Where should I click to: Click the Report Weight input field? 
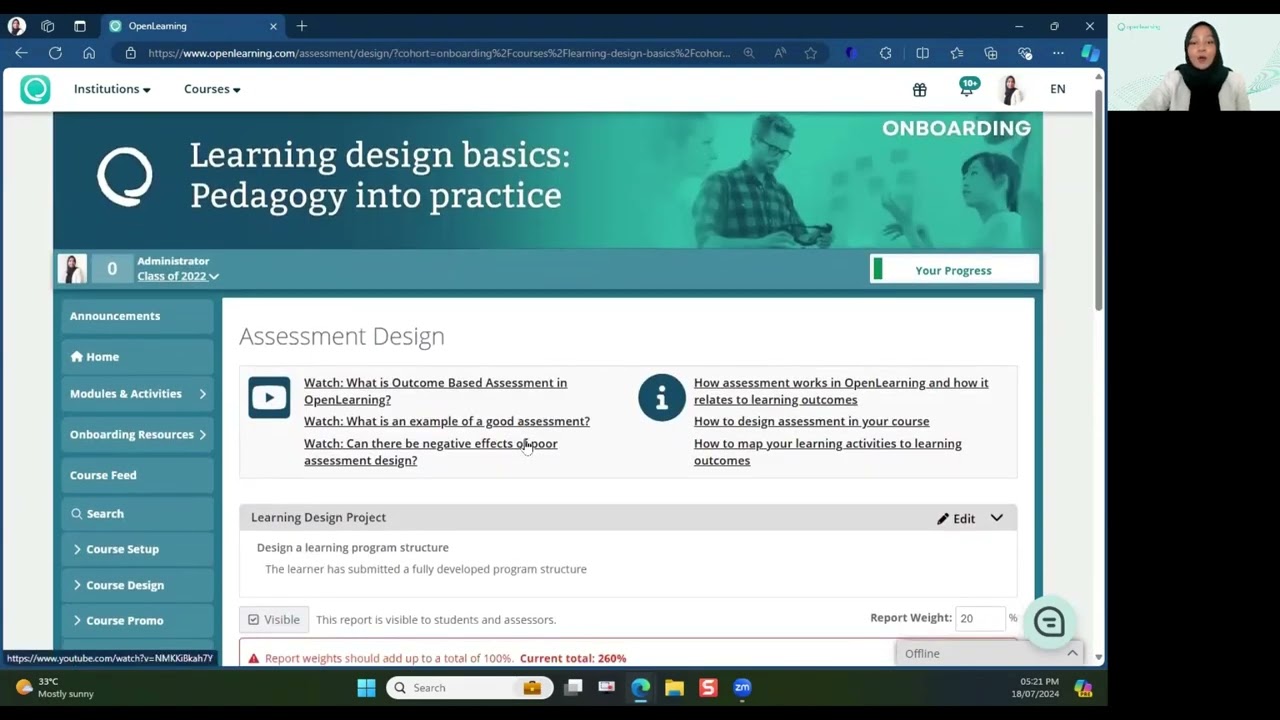pos(980,619)
